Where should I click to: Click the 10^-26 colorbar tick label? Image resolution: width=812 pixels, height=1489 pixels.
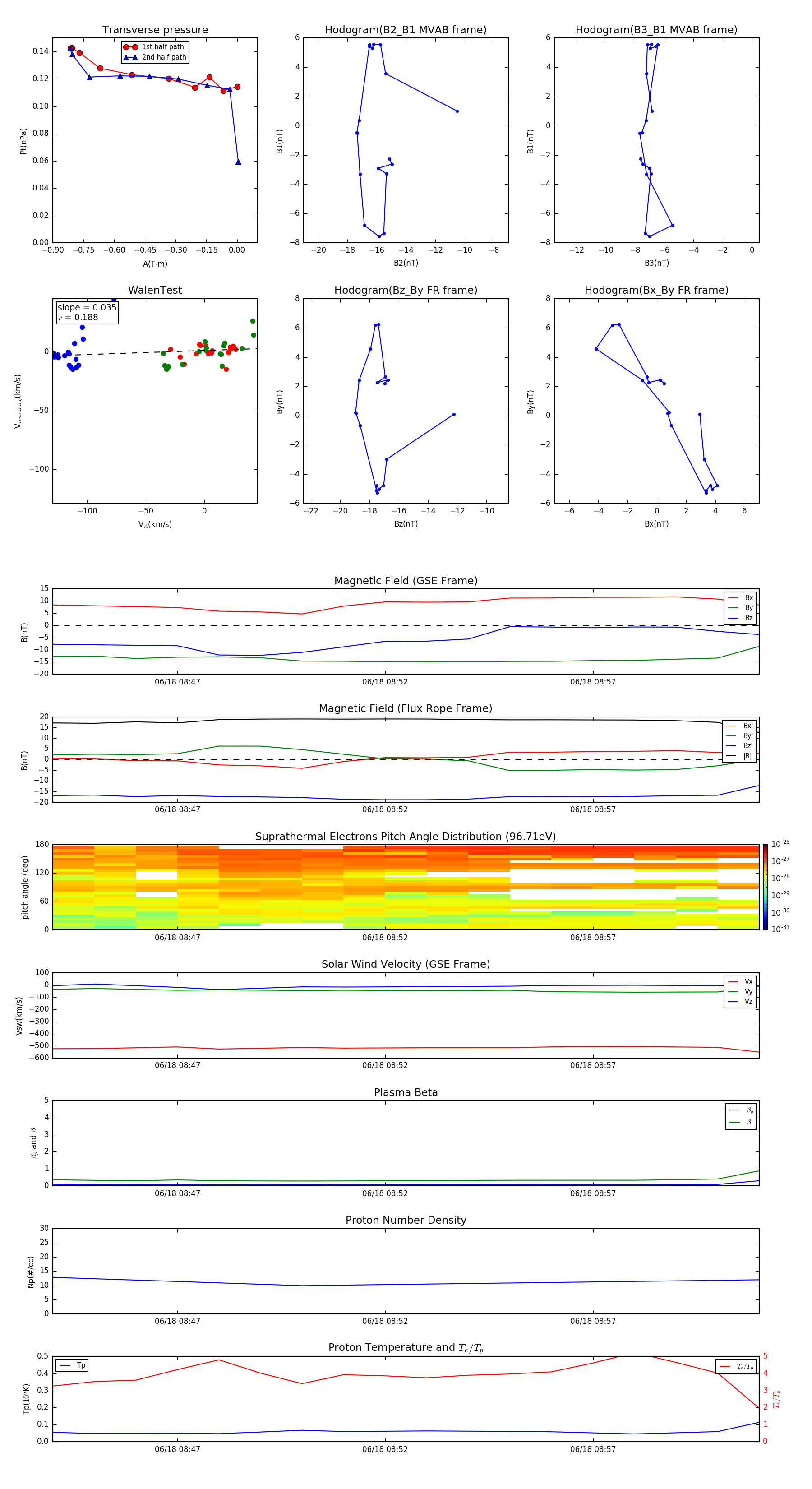point(780,844)
